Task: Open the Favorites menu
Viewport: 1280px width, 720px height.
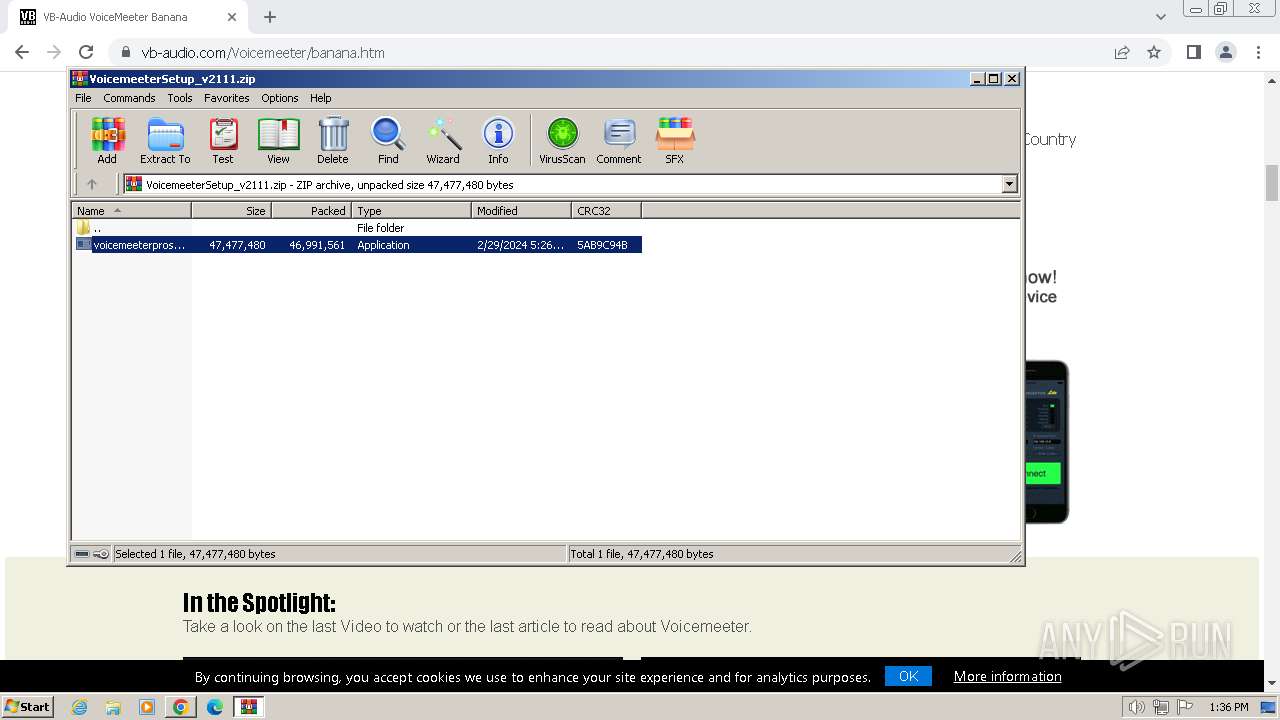Action: point(227,98)
